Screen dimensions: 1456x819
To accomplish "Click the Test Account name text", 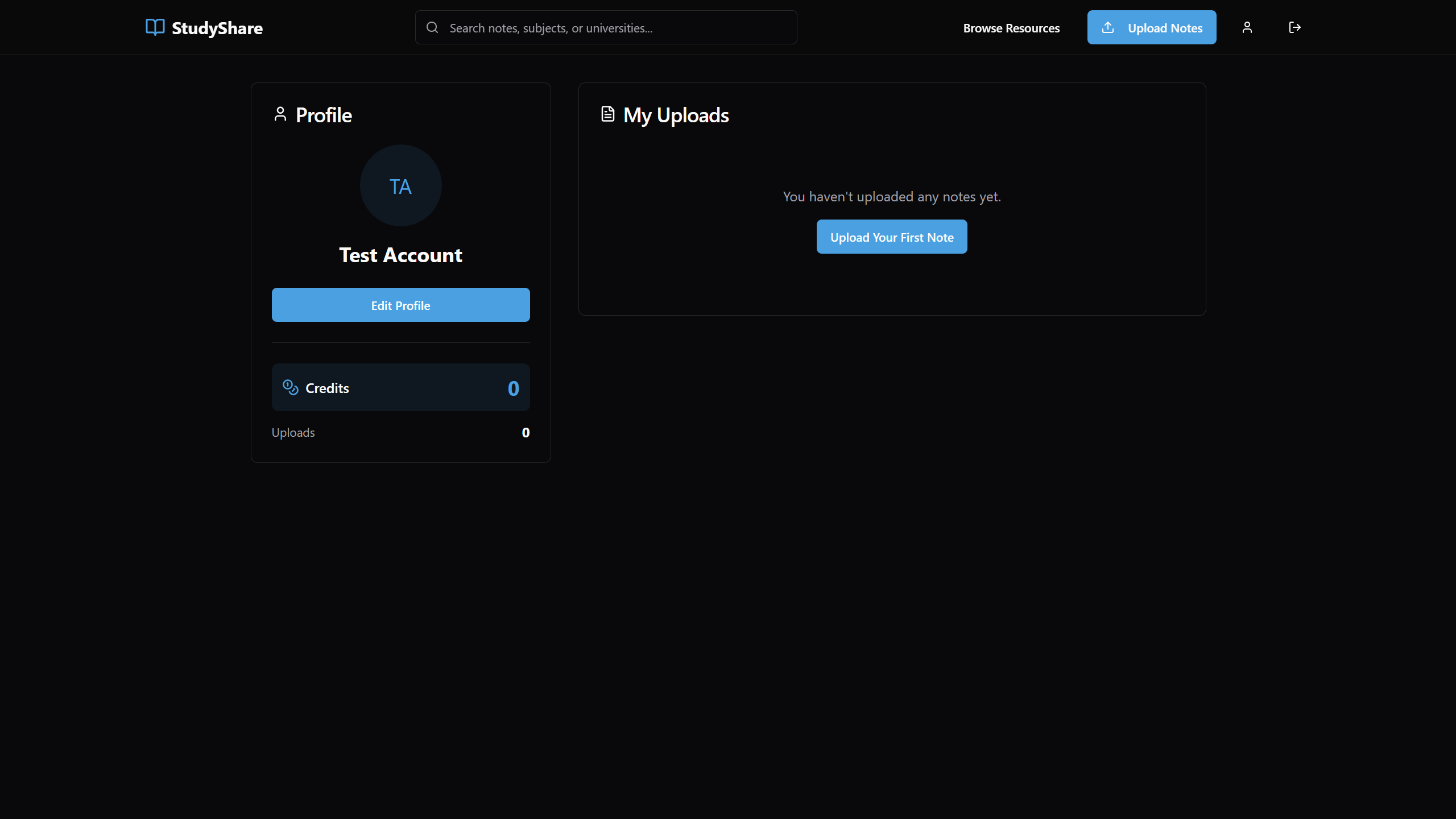I will pyautogui.click(x=400, y=255).
